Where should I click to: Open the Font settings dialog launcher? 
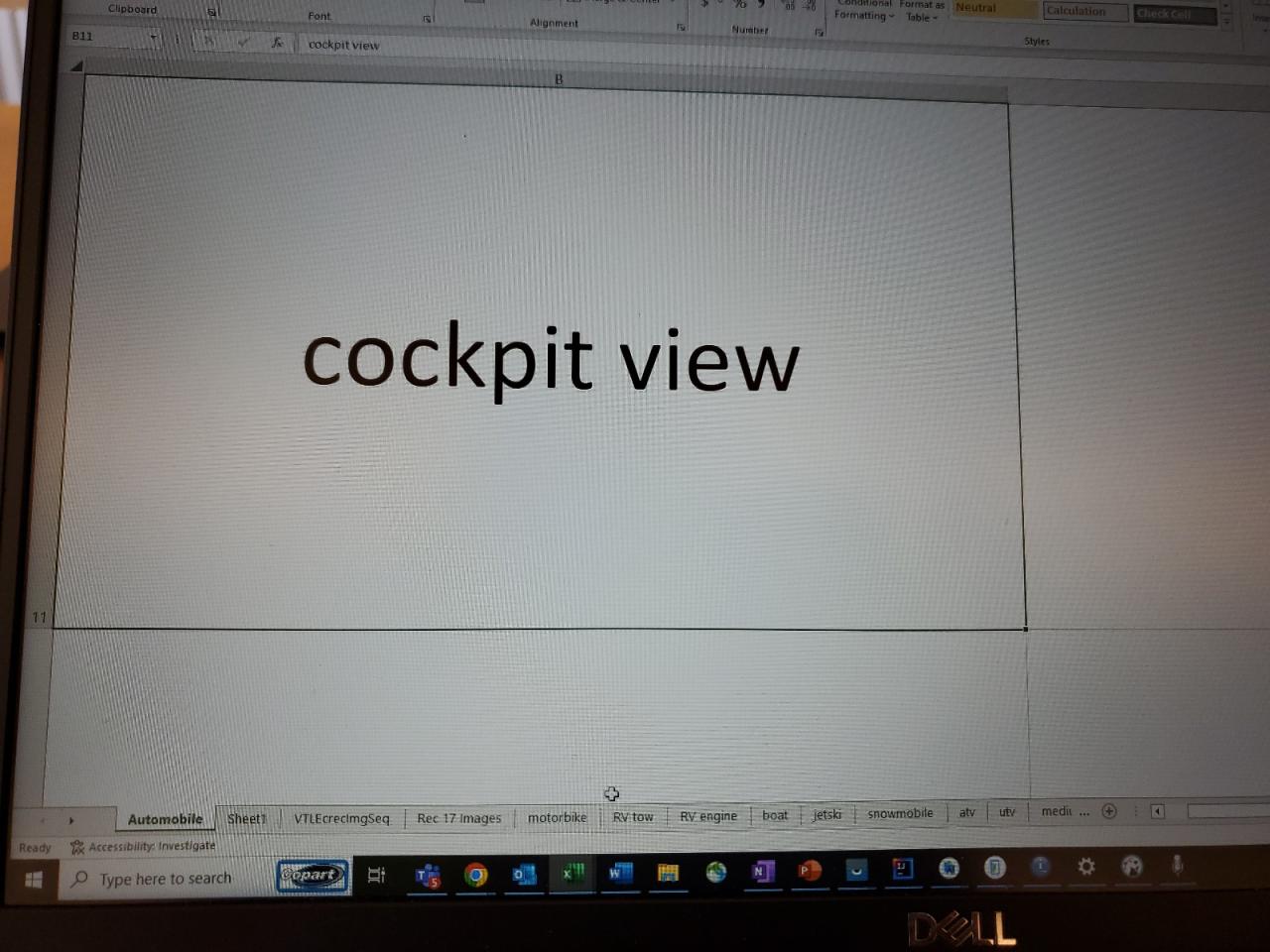coord(428,19)
